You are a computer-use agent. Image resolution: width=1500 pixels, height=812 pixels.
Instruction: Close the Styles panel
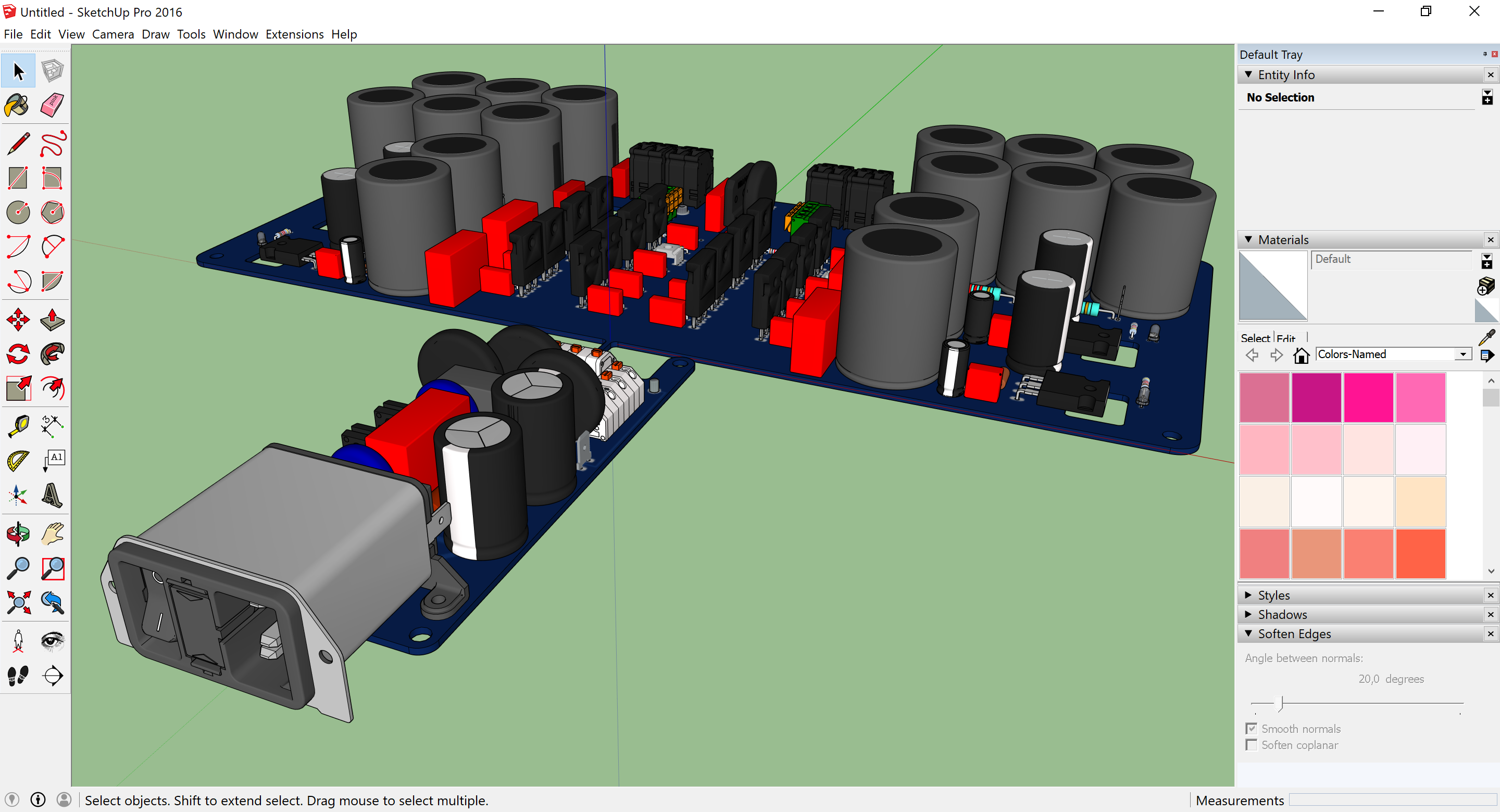1490,595
